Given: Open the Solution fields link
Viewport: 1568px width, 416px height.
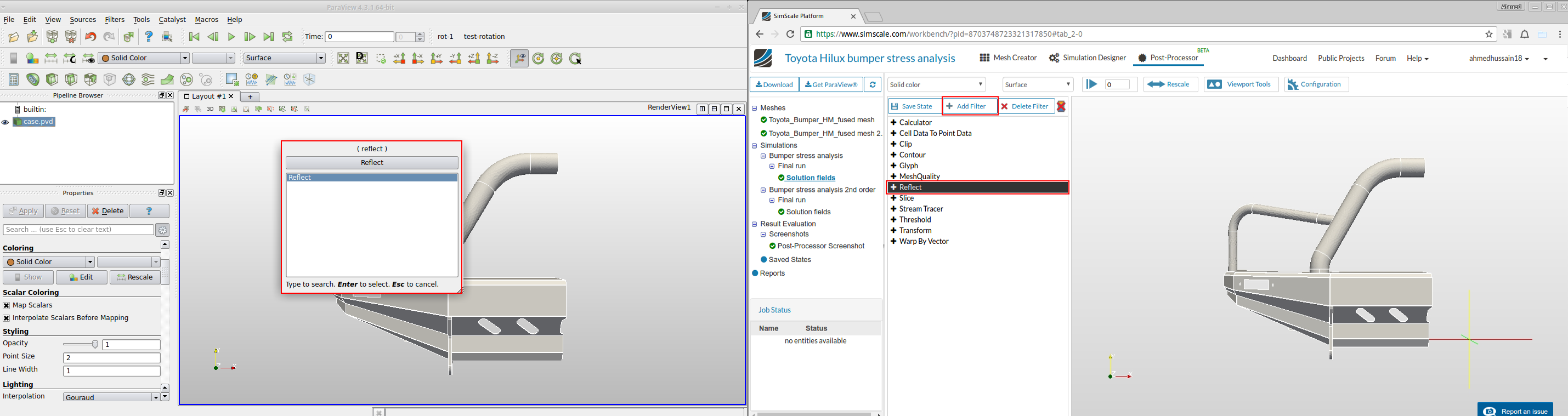Looking at the screenshot, I should (810, 178).
